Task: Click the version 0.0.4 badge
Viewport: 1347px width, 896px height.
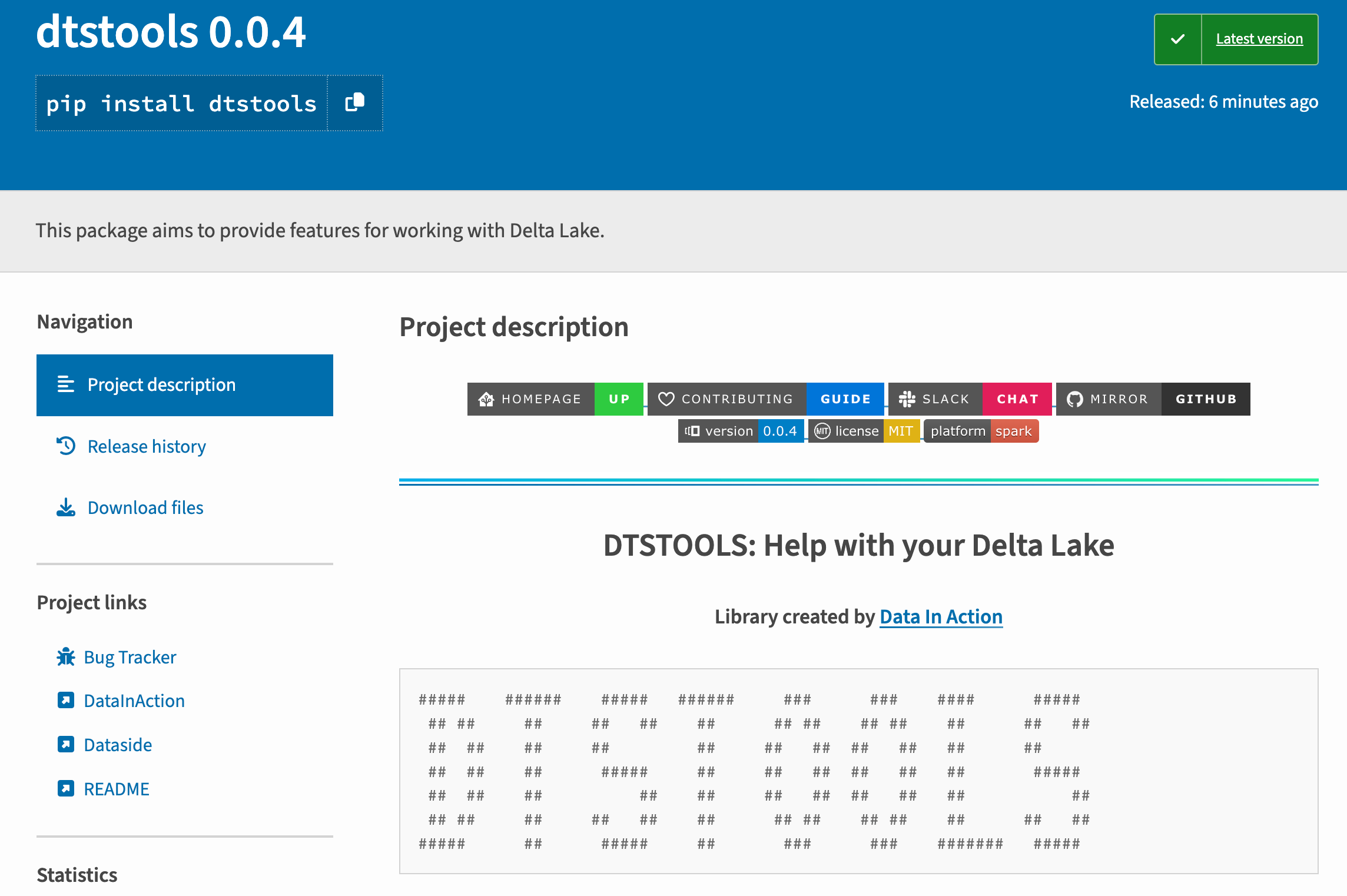Action: [741, 431]
